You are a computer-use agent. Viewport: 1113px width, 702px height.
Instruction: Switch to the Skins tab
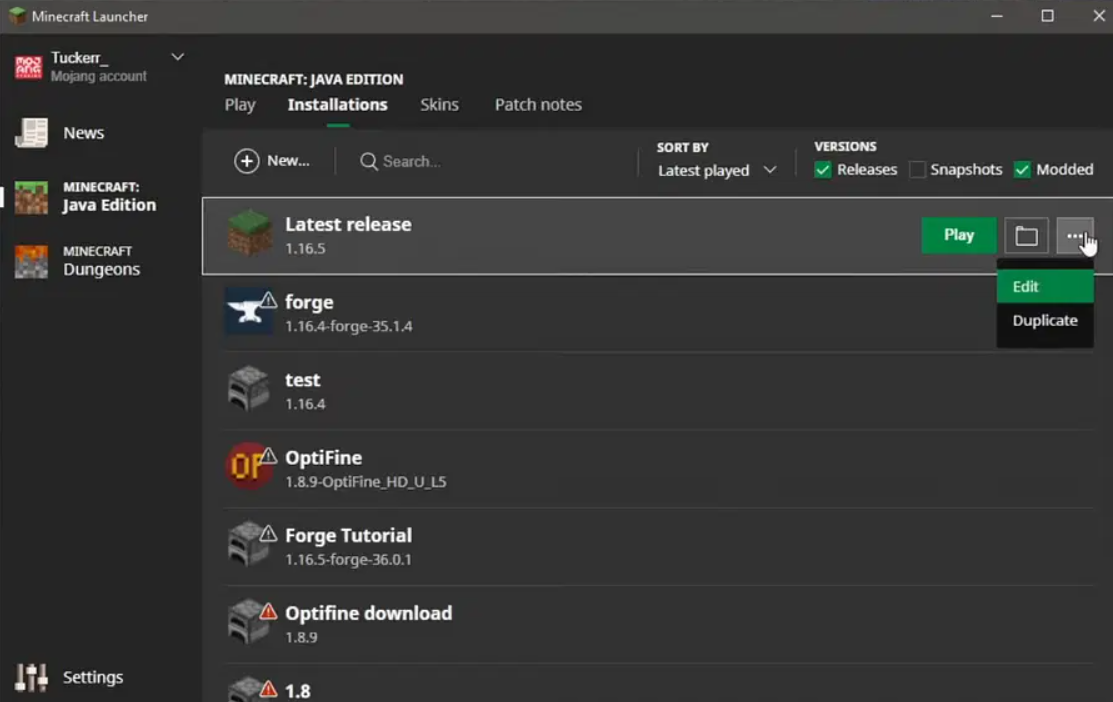(439, 105)
